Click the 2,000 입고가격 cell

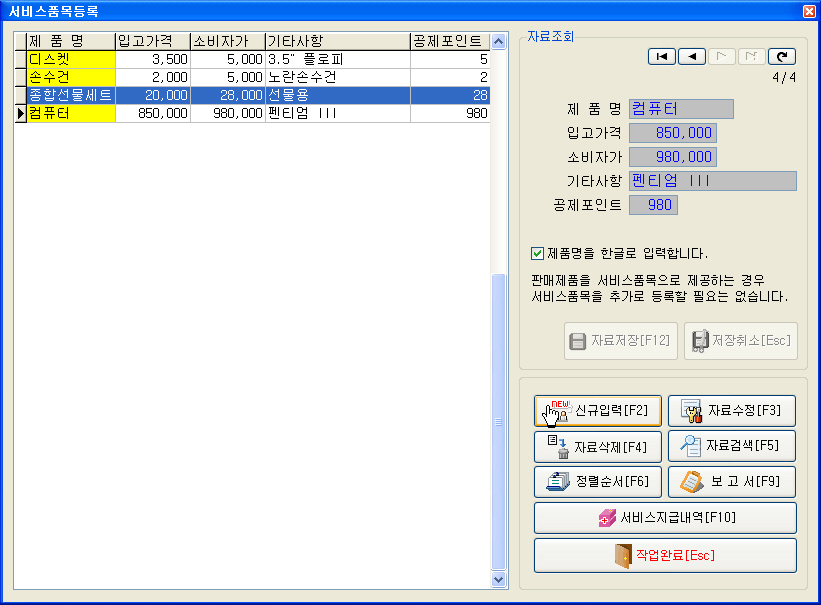[152, 78]
